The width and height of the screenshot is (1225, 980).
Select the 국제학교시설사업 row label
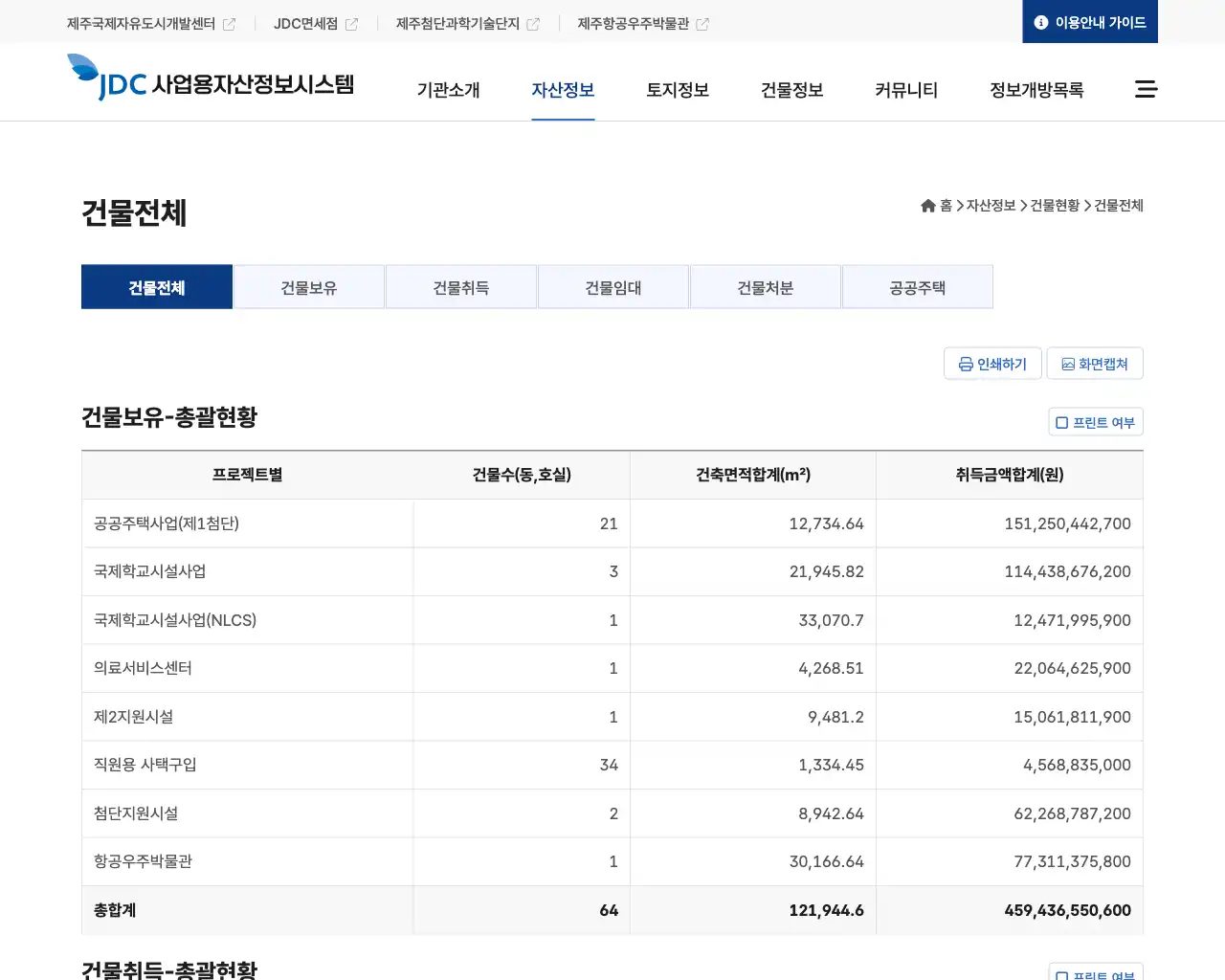(149, 571)
